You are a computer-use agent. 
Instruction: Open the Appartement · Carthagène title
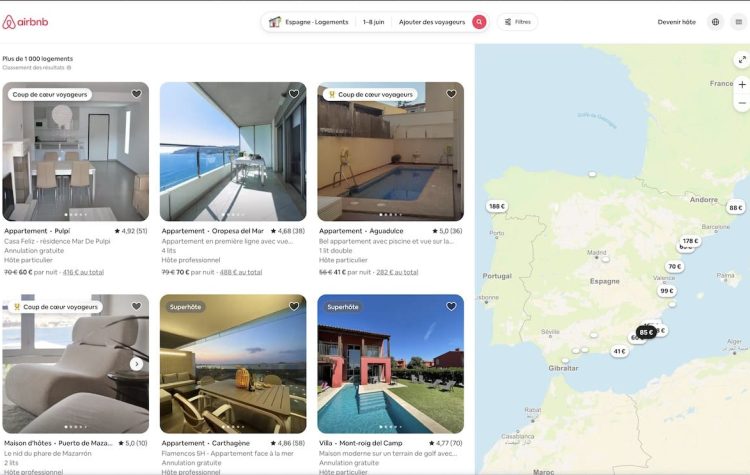coord(206,443)
